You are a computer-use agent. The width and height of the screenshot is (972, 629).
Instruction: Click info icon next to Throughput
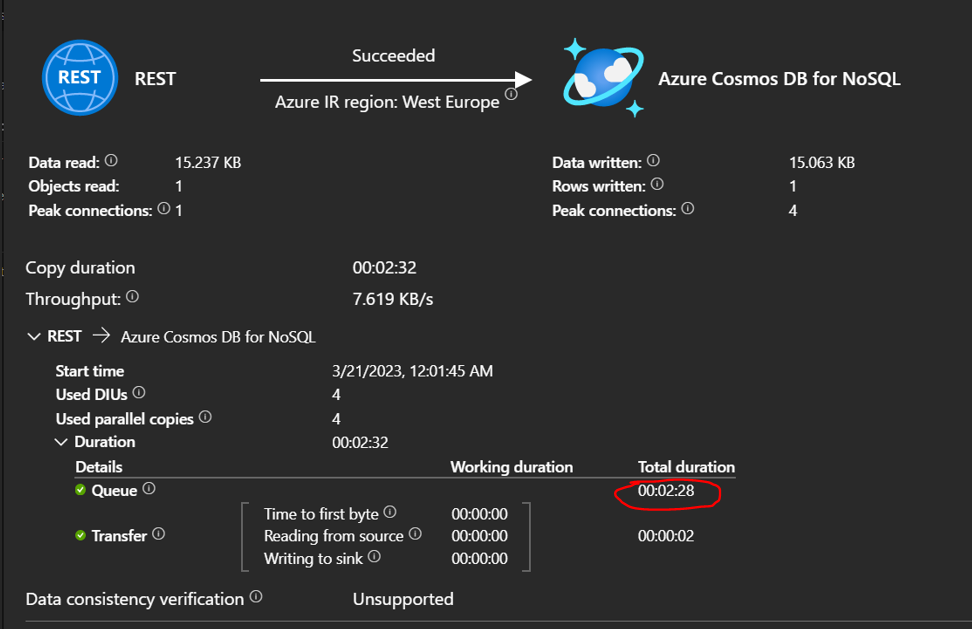click(133, 297)
